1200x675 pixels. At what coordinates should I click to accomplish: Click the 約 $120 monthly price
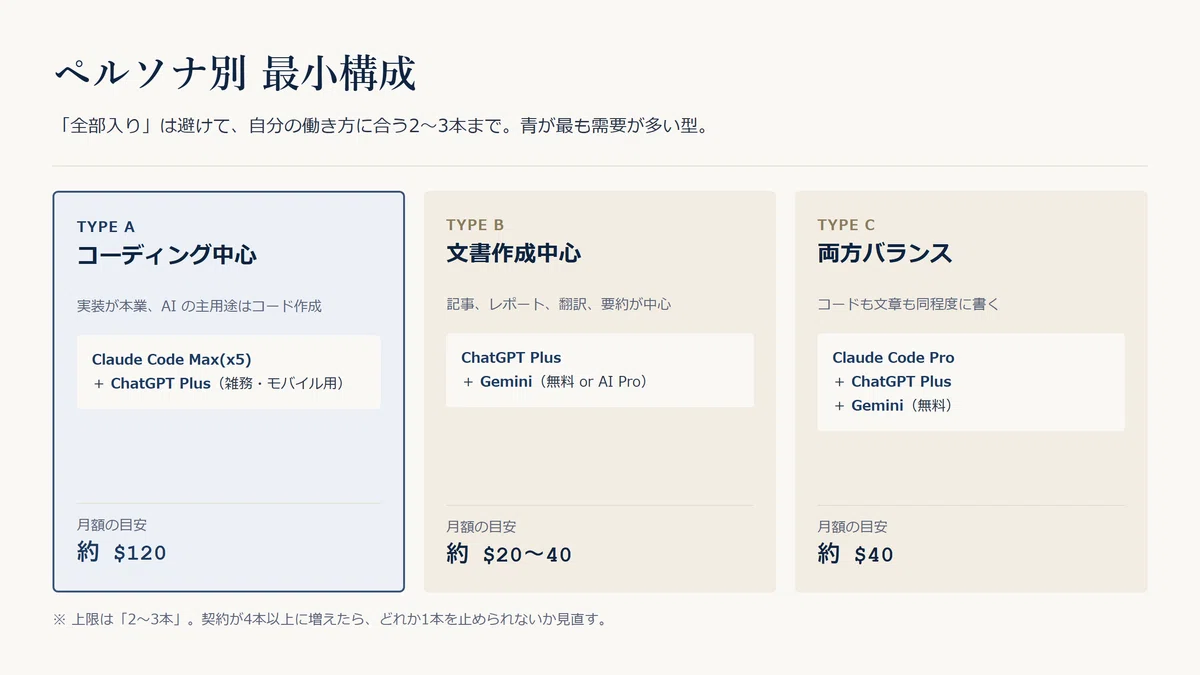(x=122, y=552)
